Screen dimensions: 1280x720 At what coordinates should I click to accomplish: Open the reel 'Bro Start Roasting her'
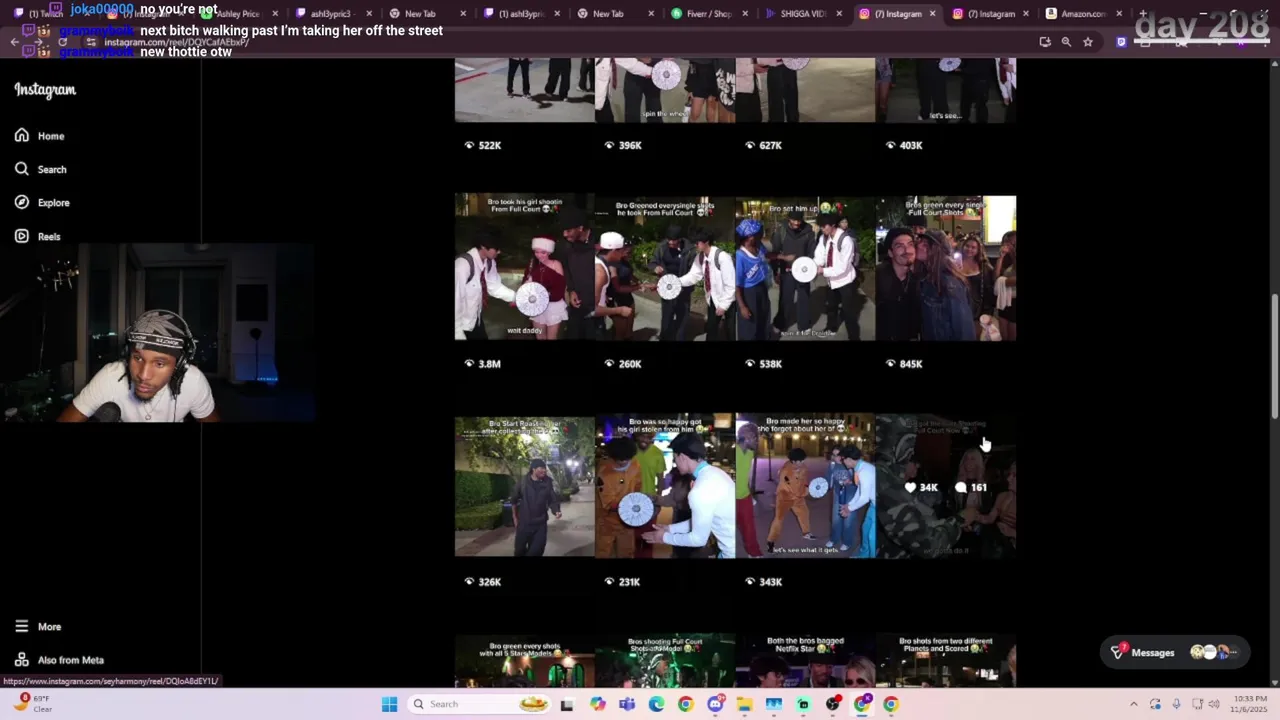click(524, 486)
